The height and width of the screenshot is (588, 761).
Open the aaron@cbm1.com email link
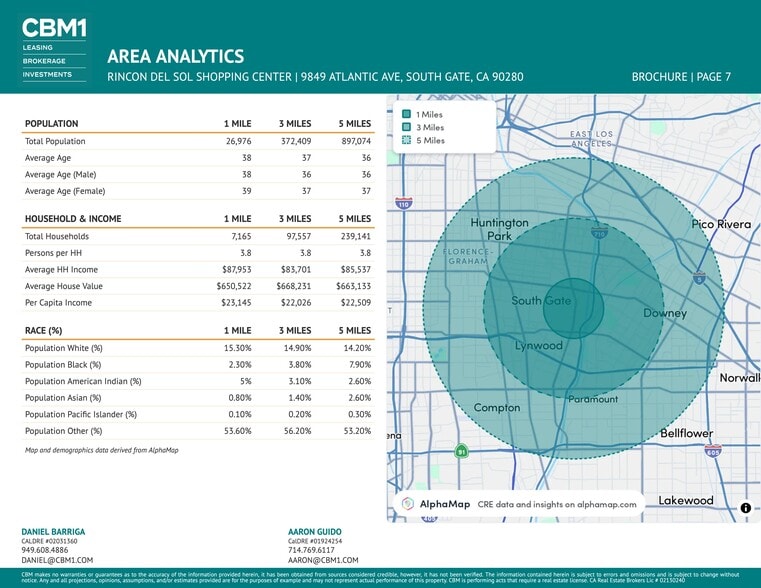(x=322, y=560)
